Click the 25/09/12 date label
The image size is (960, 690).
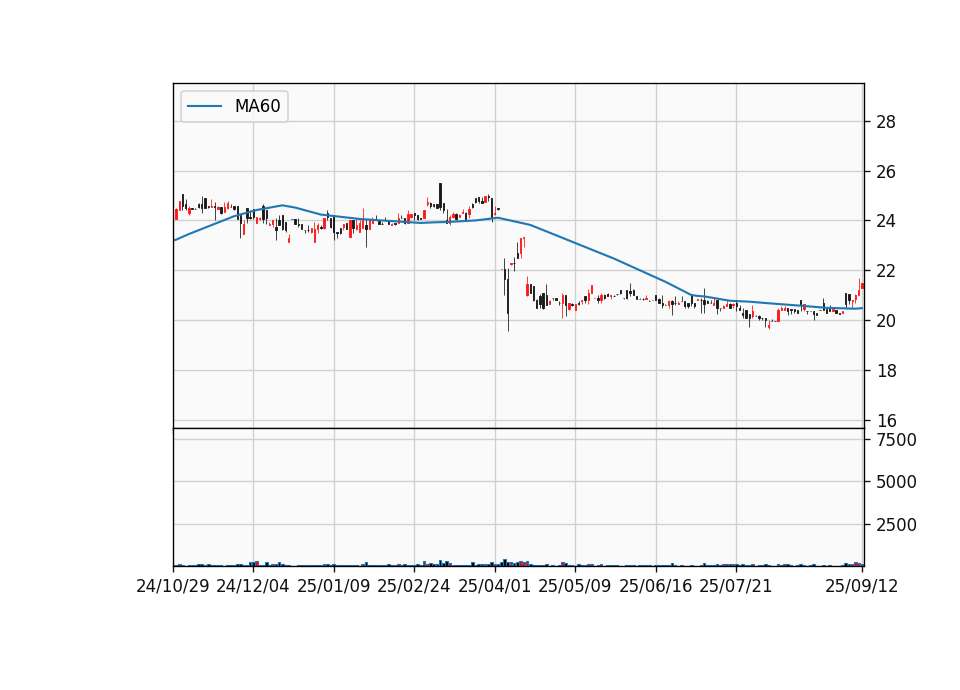pyautogui.click(x=862, y=587)
